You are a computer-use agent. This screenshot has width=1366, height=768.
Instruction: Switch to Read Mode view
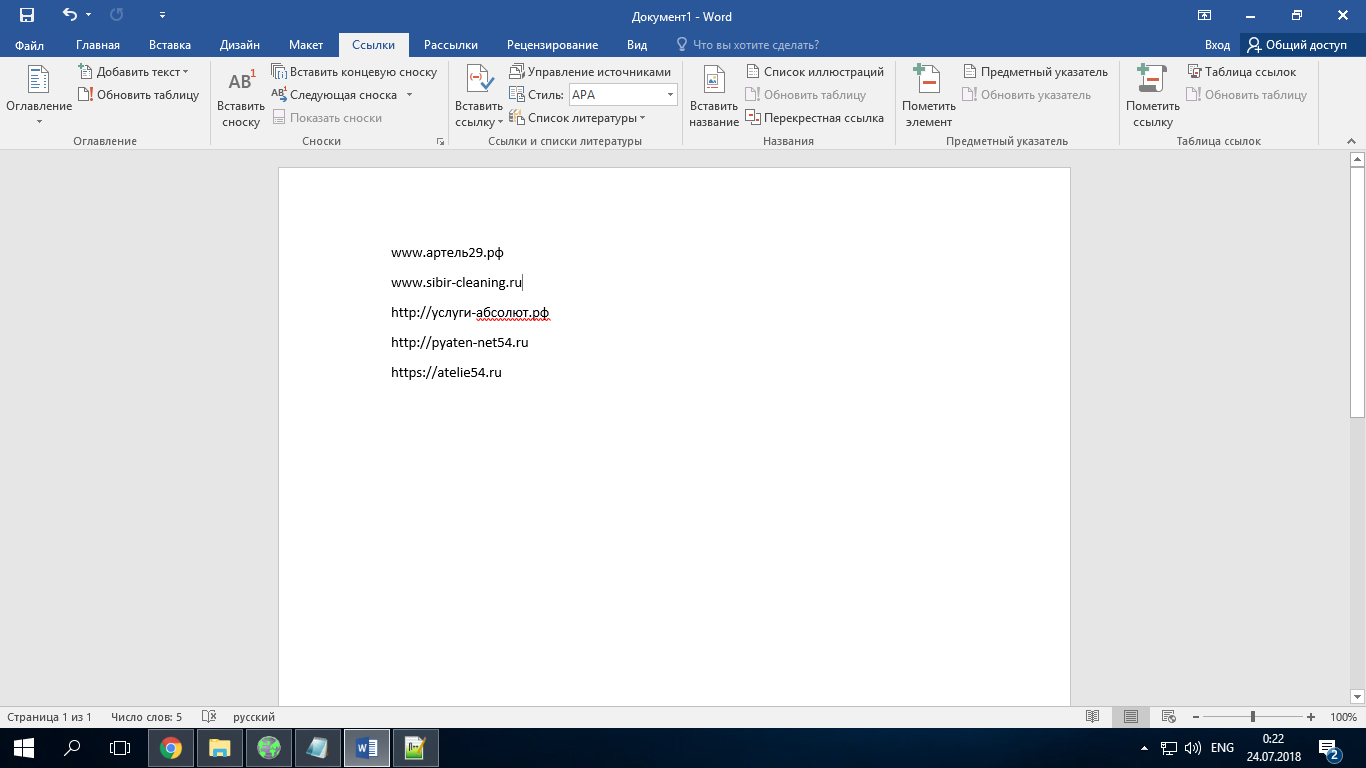1093,717
